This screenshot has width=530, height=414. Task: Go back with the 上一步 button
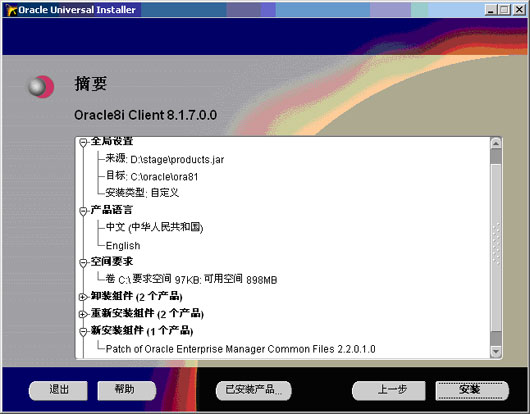coord(389,390)
